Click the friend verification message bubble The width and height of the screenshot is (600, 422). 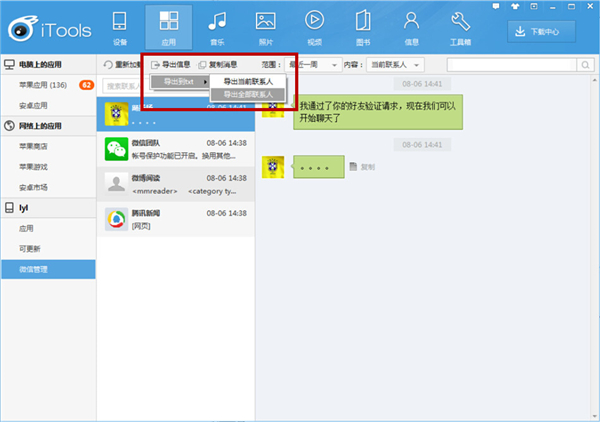point(378,112)
